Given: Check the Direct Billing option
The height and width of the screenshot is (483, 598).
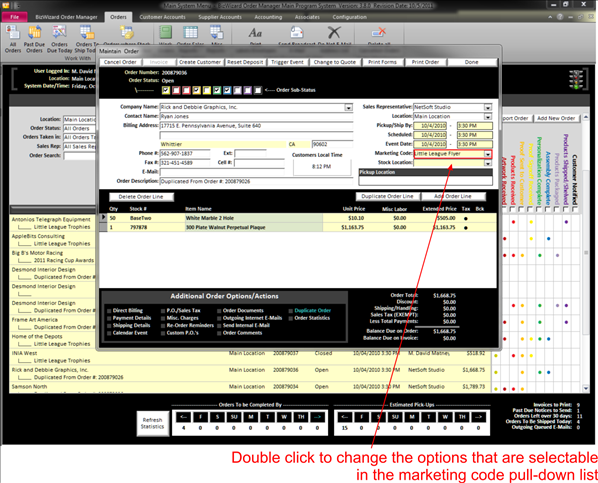Looking at the screenshot, I should click(x=109, y=311).
